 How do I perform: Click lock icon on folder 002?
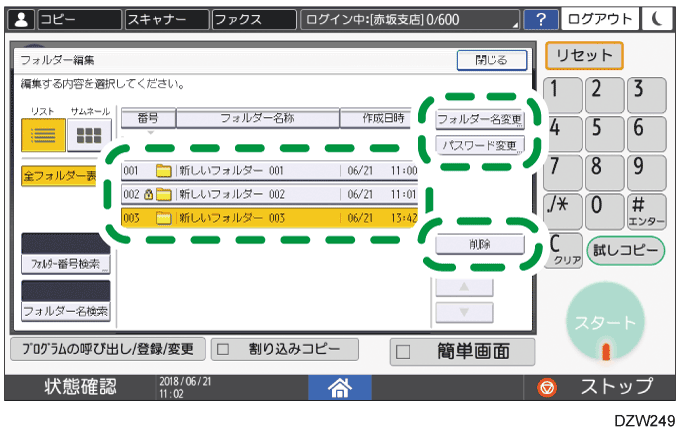tap(149, 194)
